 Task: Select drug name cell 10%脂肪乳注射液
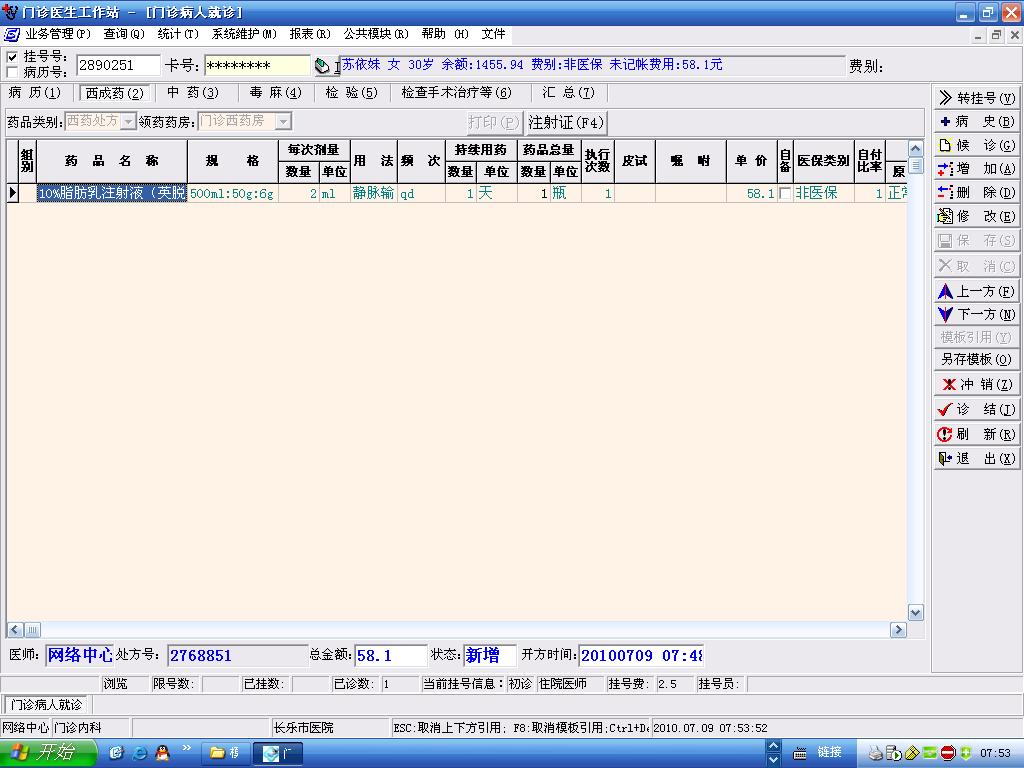pos(112,193)
